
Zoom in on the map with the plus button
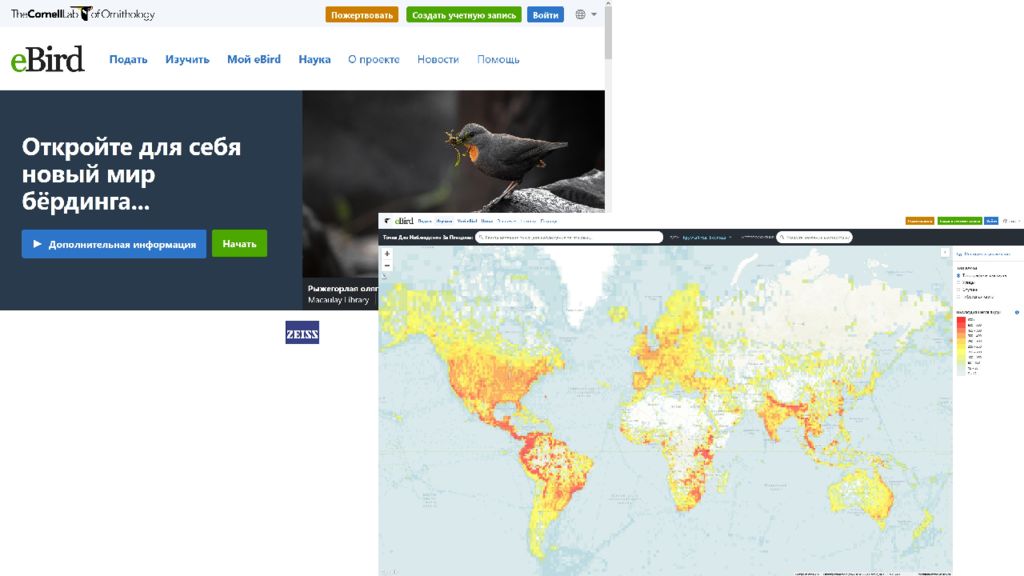[x=387, y=253]
